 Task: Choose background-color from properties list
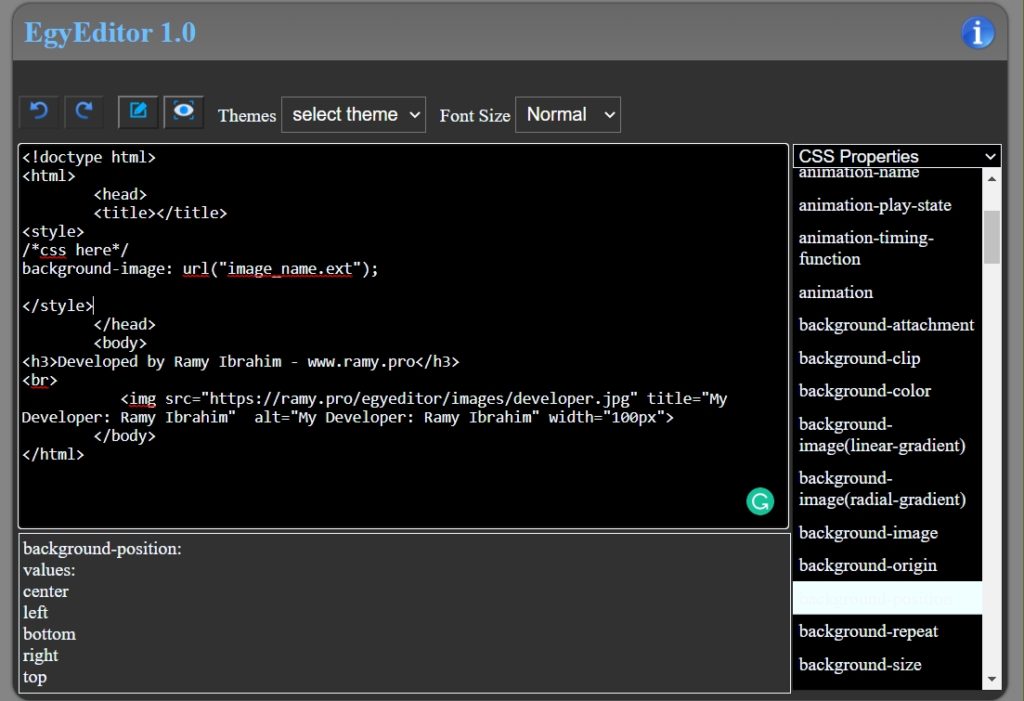point(864,391)
